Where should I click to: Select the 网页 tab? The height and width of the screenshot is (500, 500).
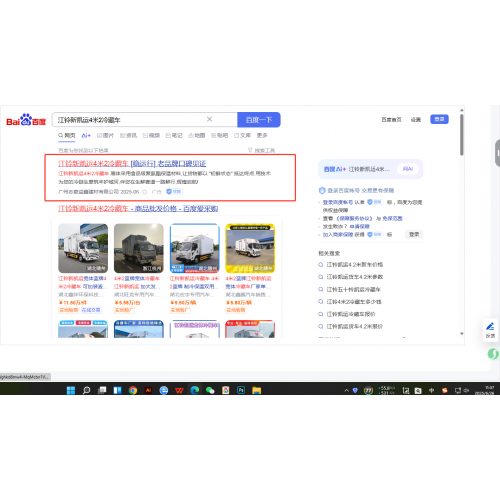click(67, 135)
